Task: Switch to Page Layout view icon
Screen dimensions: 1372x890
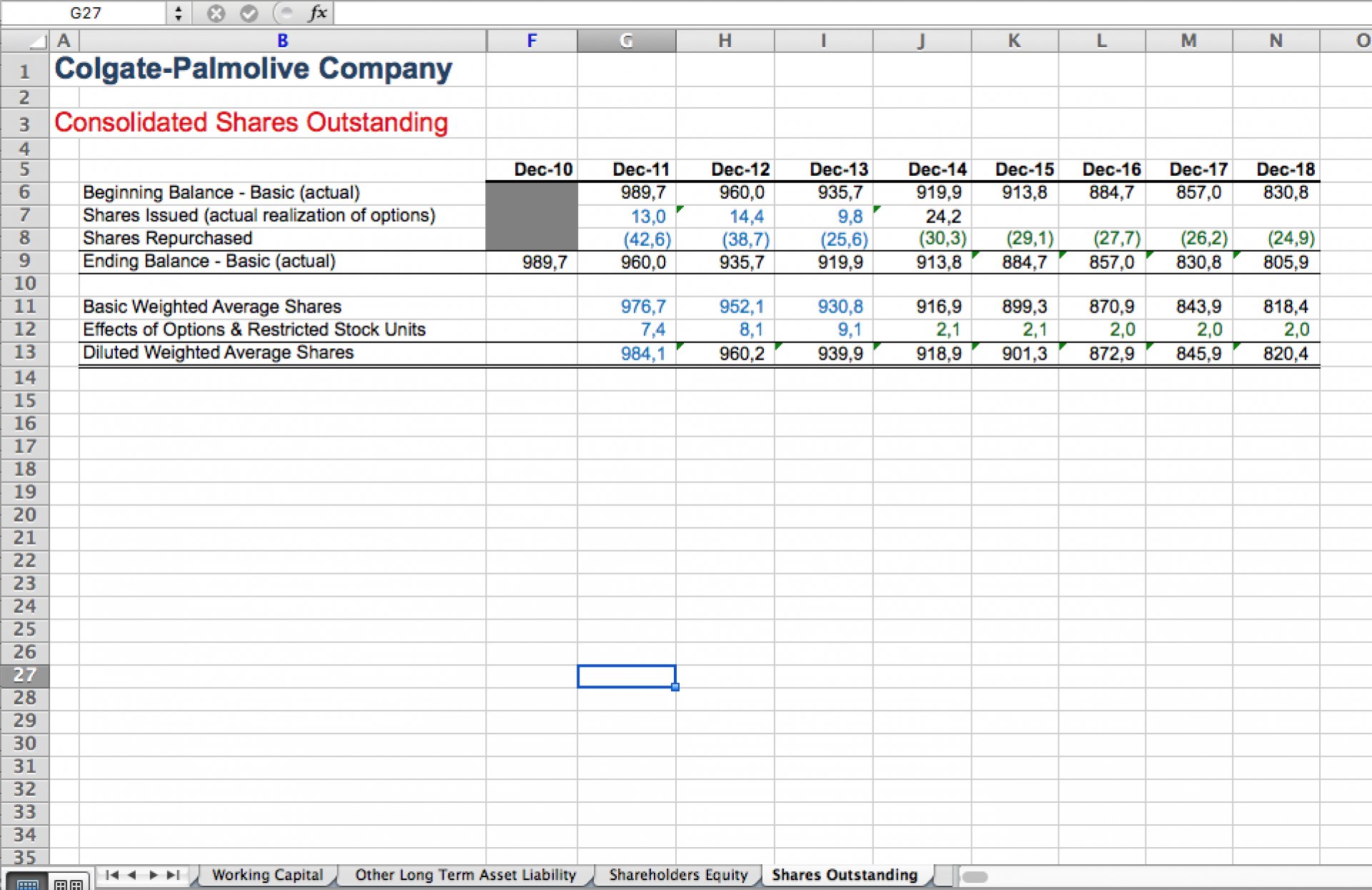Action: [x=69, y=882]
